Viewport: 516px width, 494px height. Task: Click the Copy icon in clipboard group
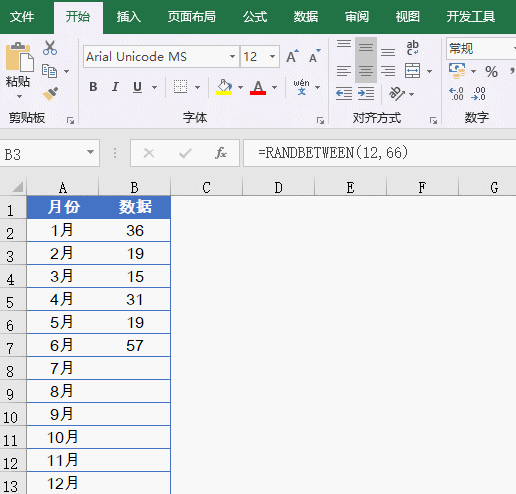coord(49,71)
